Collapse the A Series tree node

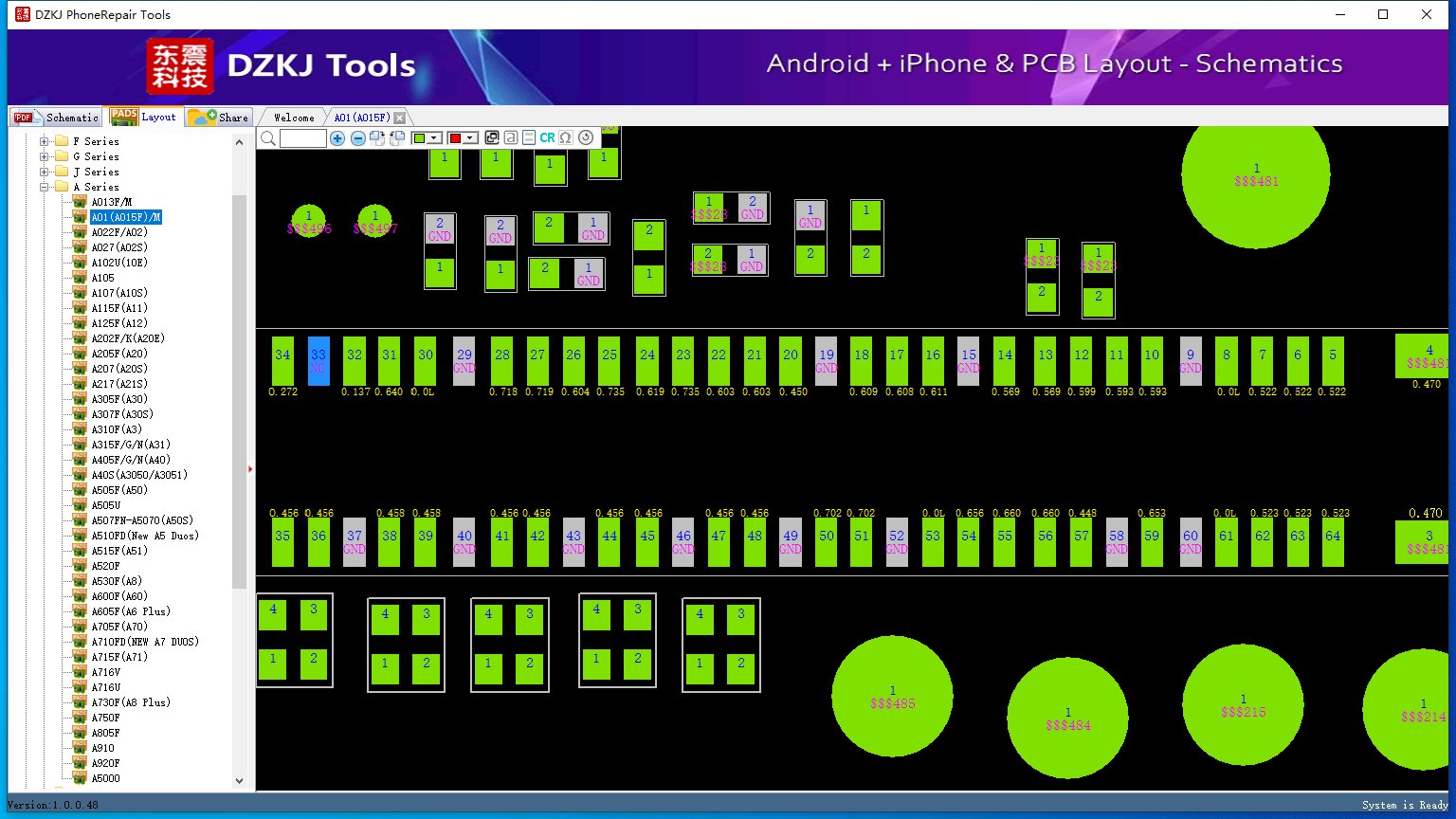(x=44, y=187)
